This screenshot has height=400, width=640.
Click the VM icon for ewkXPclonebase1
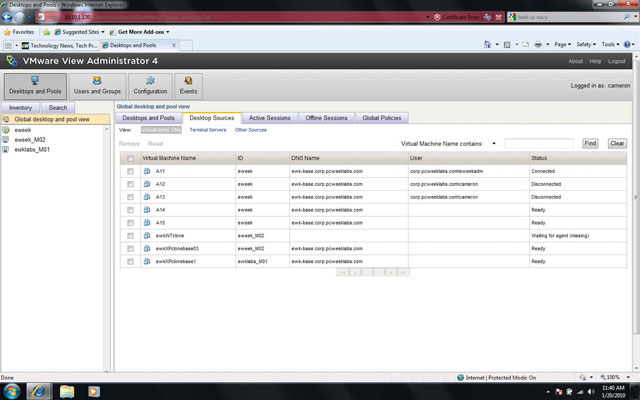click(x=147, y=261)
